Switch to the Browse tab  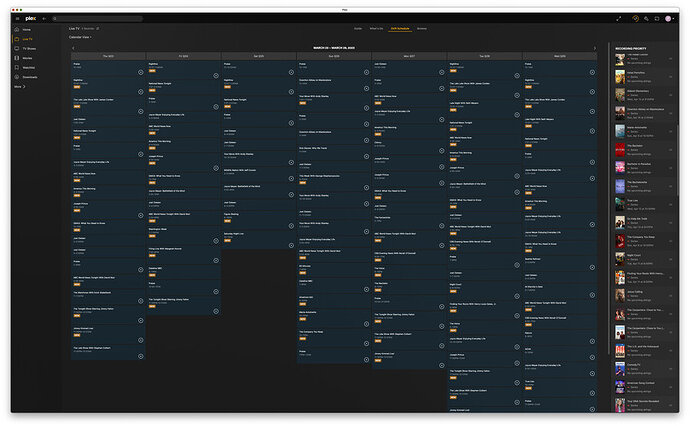click(x=422, y=29)
